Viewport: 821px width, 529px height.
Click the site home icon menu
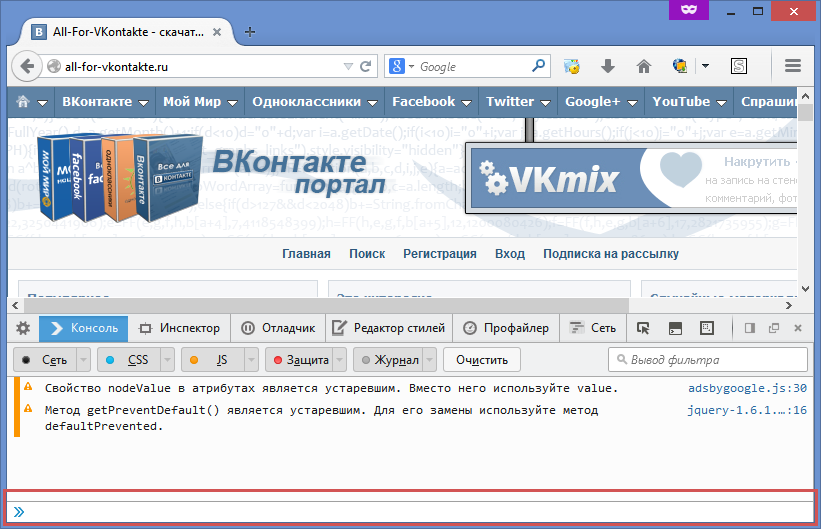coord(31,102)
